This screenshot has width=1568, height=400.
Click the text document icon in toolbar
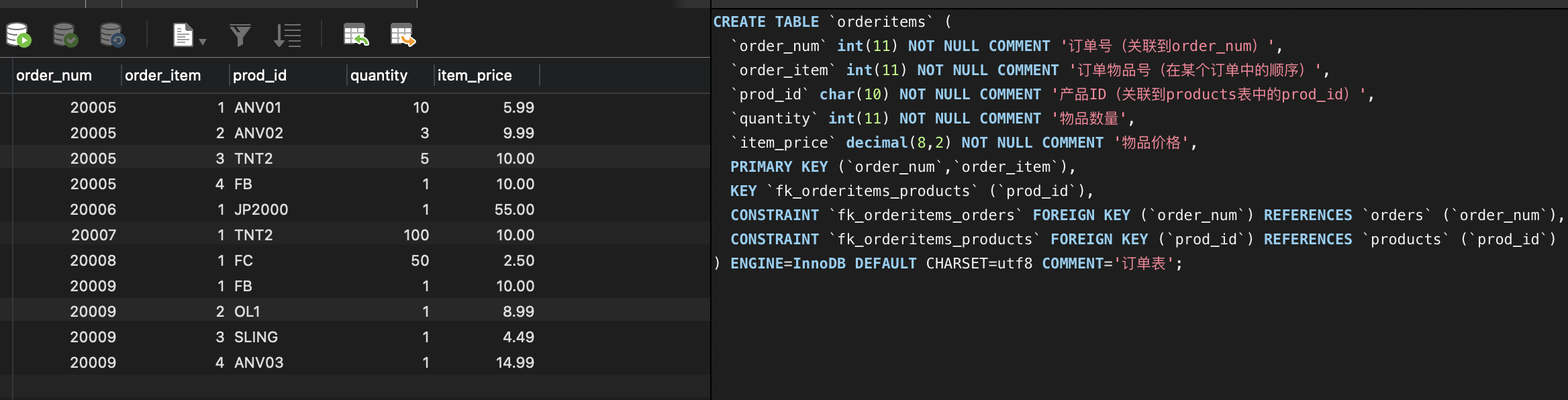[x=183, y=35]
